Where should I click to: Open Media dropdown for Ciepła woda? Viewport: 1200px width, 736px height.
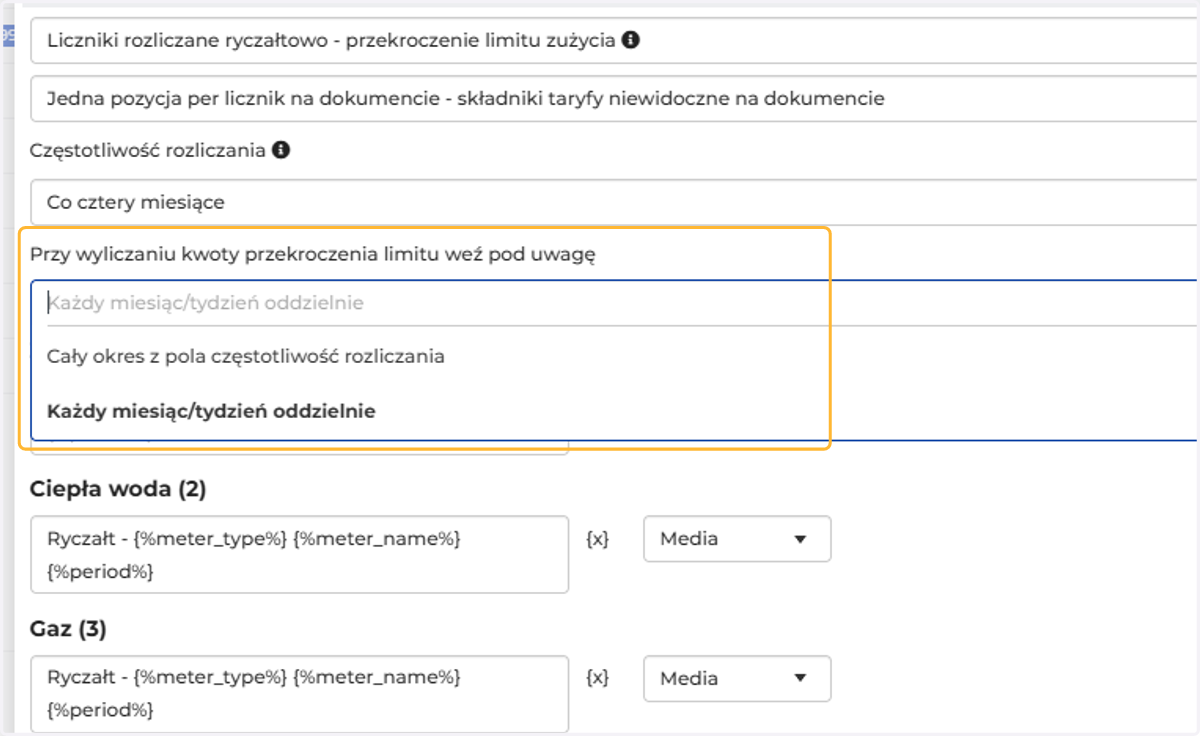click(737, 539)
